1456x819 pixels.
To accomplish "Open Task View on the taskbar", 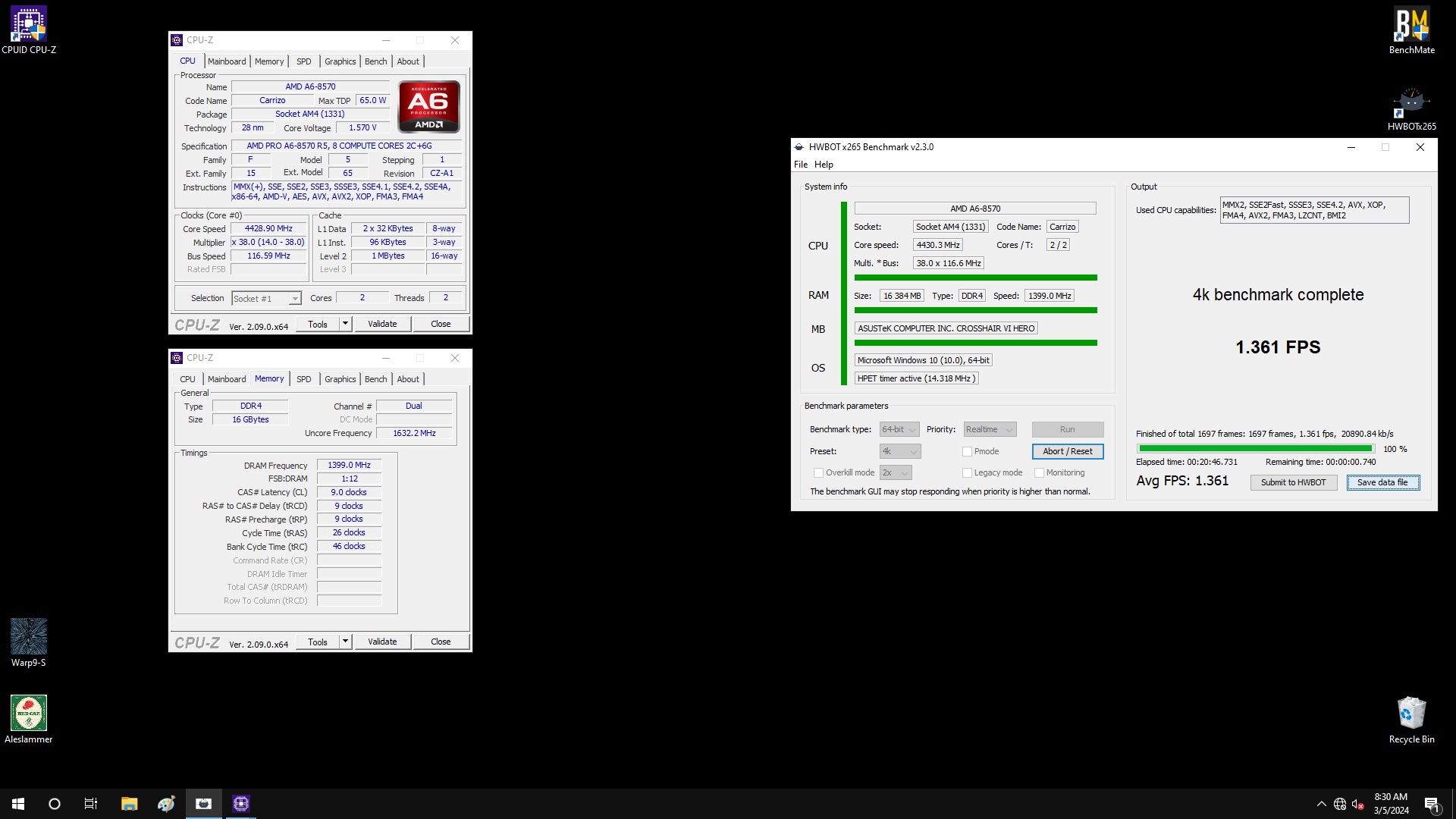I will 91,804.
